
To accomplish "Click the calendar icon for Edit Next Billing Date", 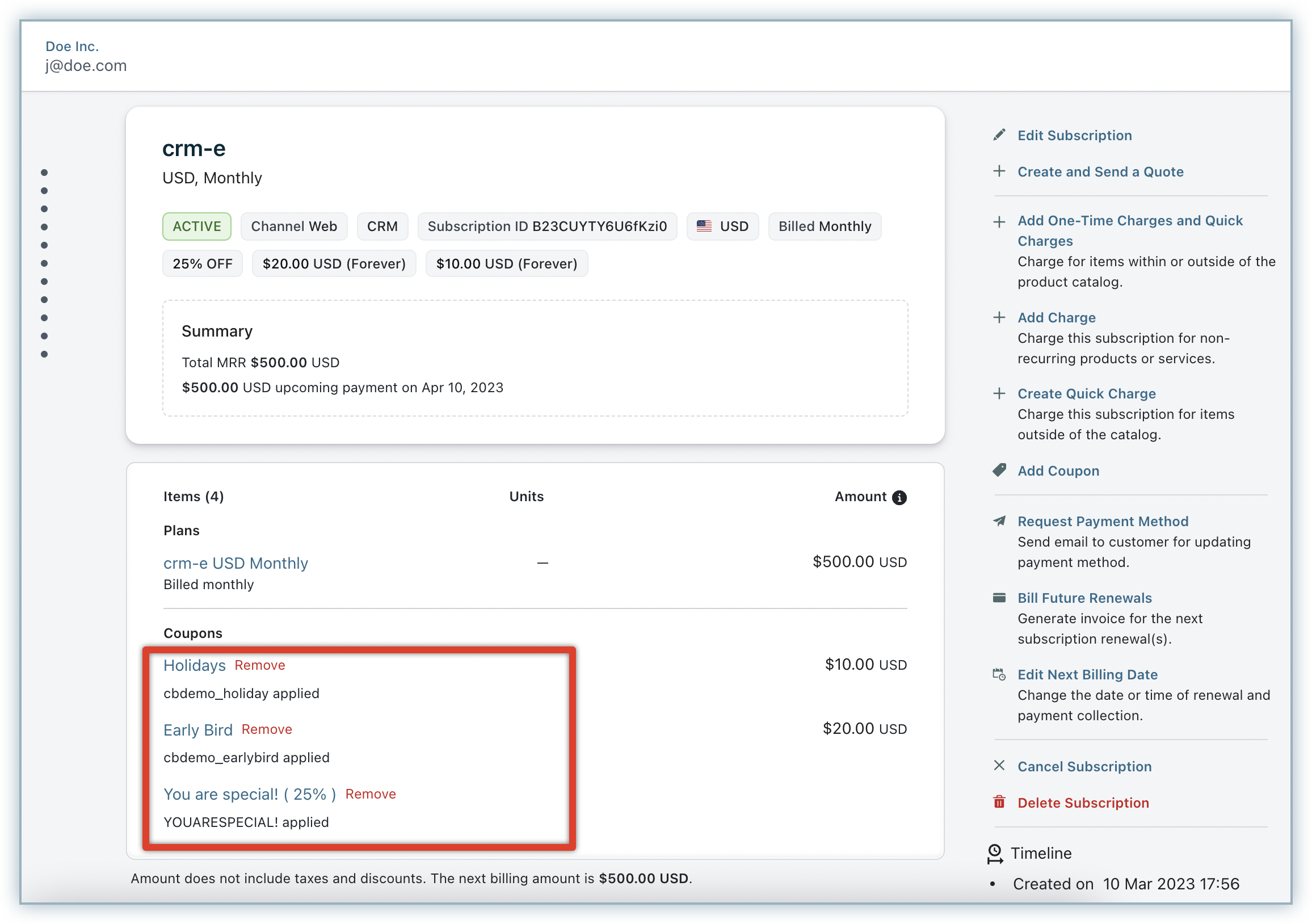I will pyautogui.click(x=999, y=674).
